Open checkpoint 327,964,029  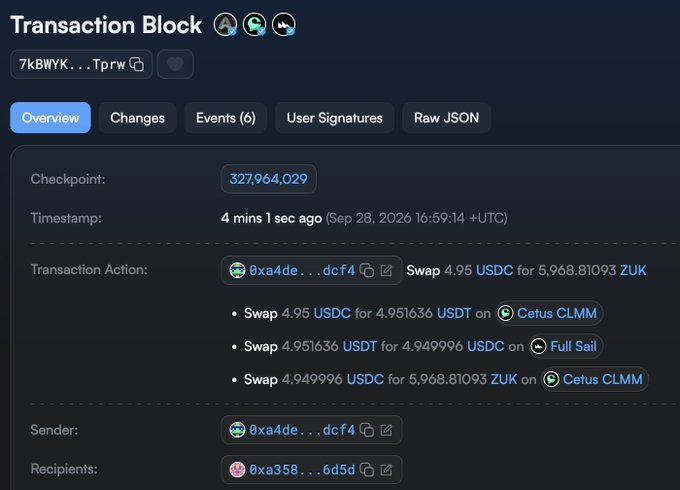pos(268,179)
